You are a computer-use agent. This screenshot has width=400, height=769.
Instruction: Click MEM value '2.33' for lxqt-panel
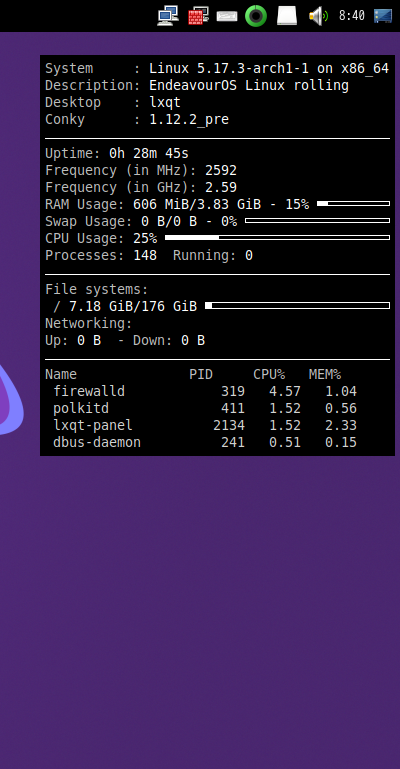(x=341, y=426)
